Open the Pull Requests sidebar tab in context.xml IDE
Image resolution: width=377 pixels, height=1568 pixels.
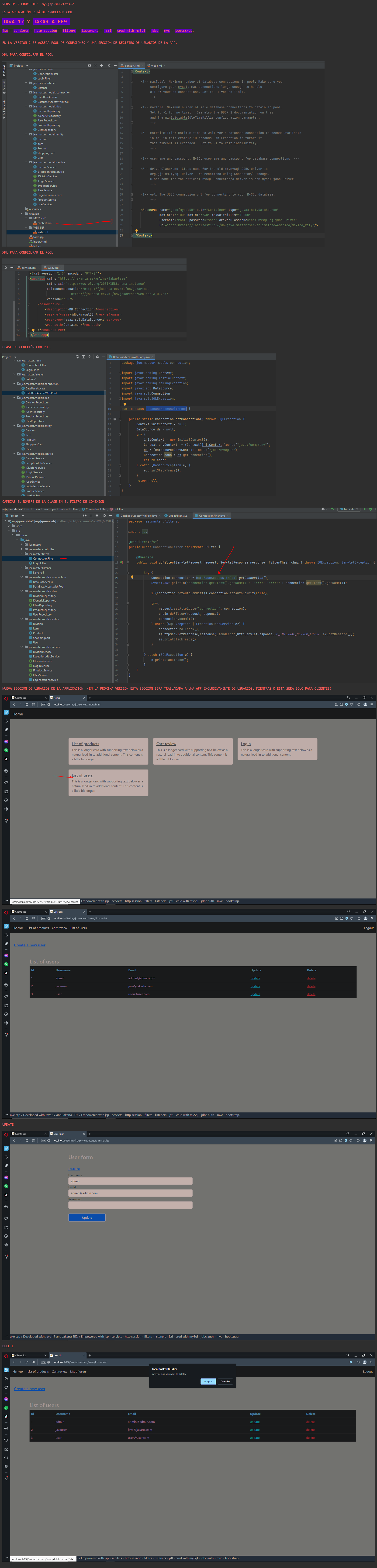pyautogui.click(x=4, y=110)
